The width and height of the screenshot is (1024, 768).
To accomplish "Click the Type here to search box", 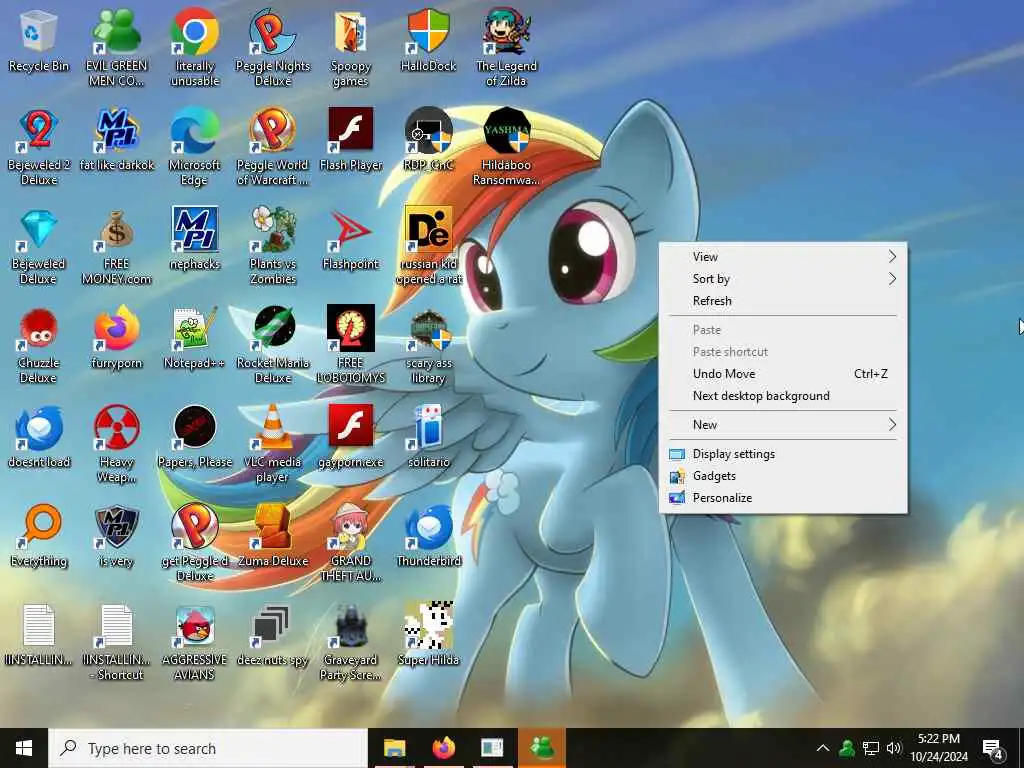I will point(208,748).
